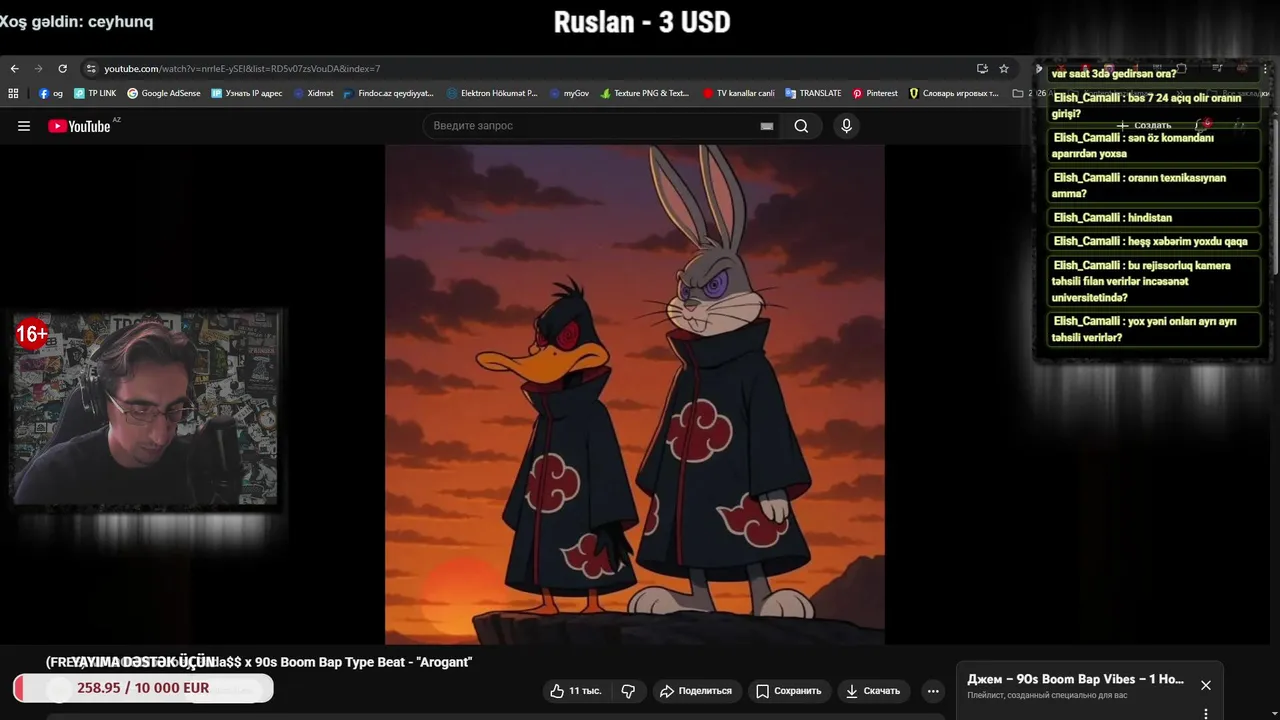Image resolution: width=1280 pixels, height=720 pixels.
Task: Go back with the browser back arrow
Action: coord(14,69)
